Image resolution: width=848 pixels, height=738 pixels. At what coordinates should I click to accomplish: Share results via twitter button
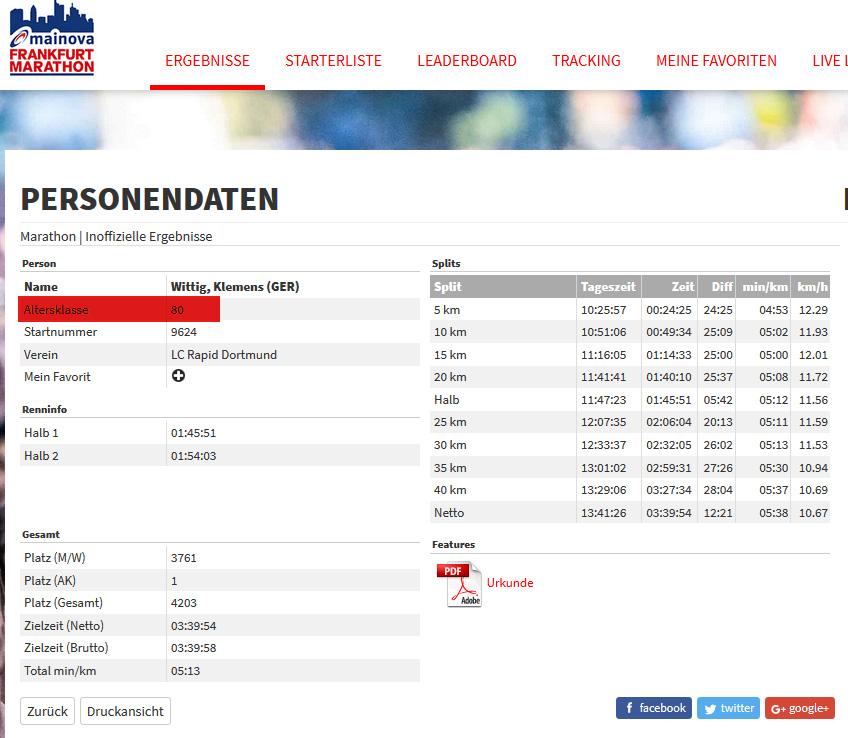(728, 708)
